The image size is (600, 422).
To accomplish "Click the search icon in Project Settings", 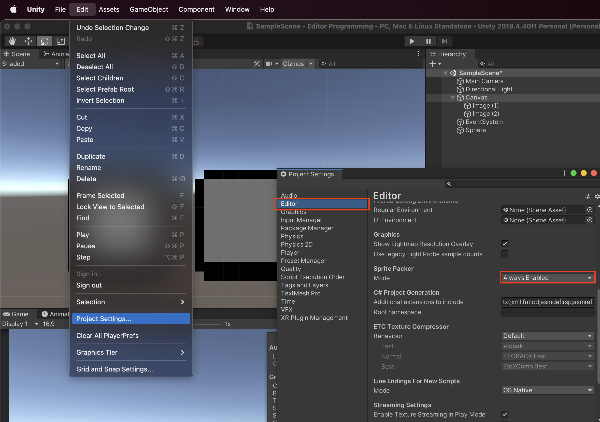I will point(449,184).
